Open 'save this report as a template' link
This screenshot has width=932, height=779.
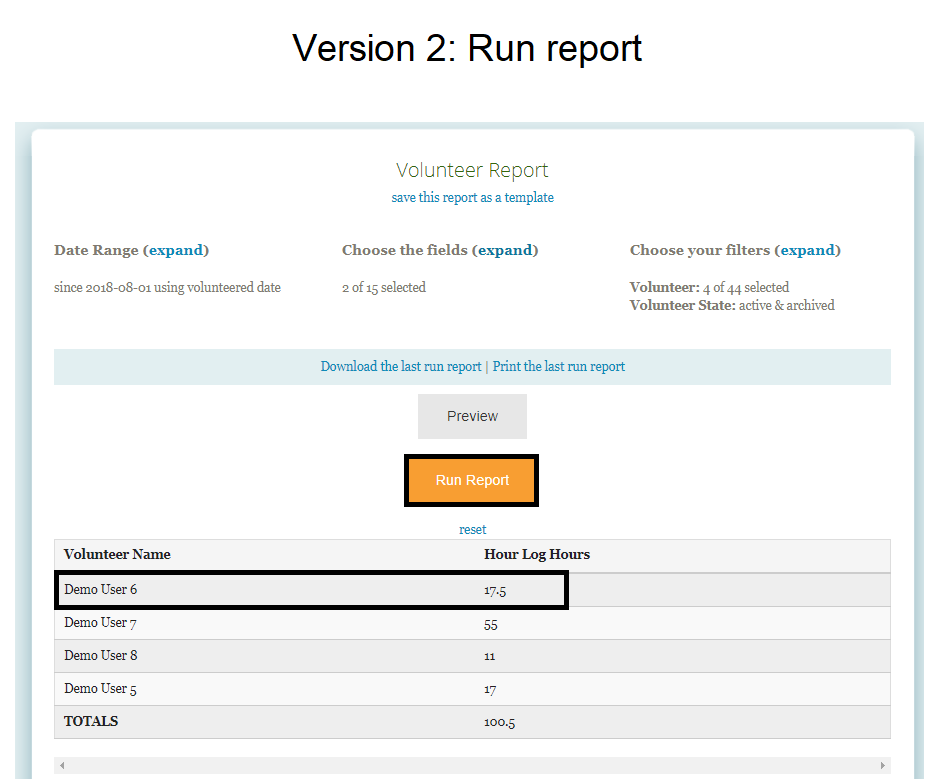click(x=472, y=198)
